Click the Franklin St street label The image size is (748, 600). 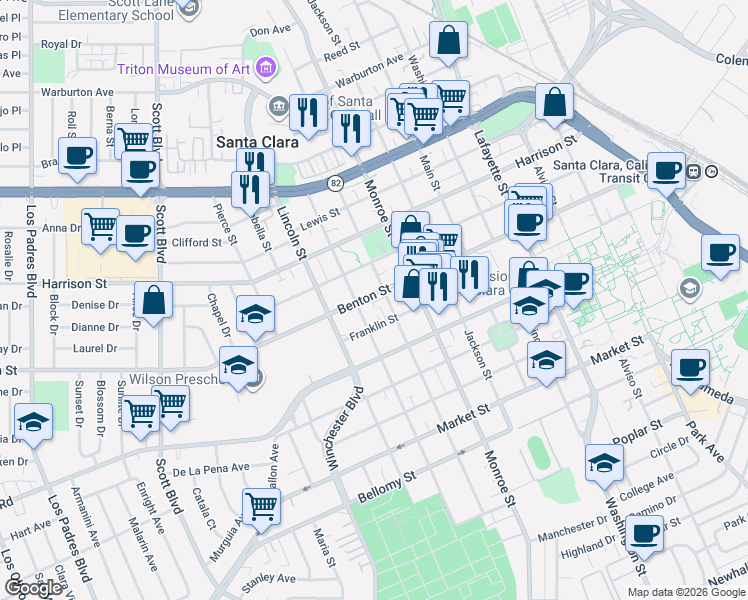[374, 328]
